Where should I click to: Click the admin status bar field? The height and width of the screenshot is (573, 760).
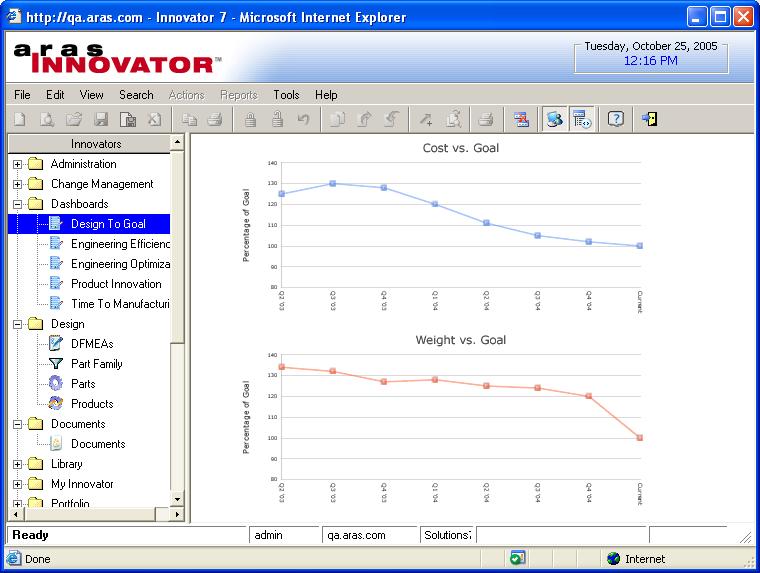coord(284,535)
